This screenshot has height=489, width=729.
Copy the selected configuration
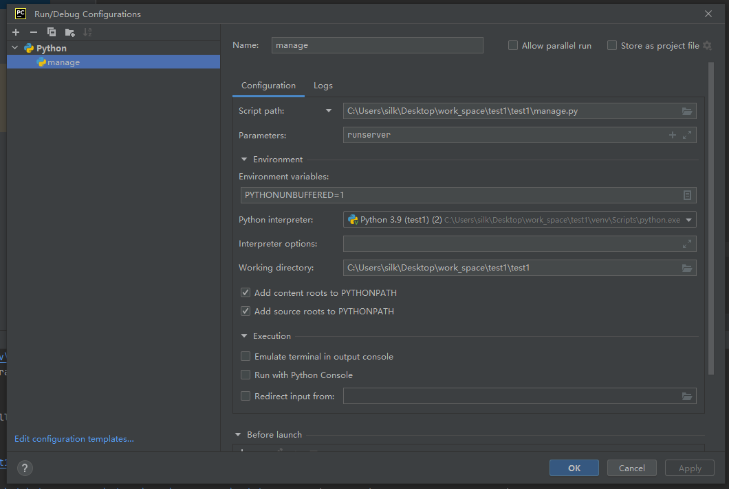[x=51, y=32]
